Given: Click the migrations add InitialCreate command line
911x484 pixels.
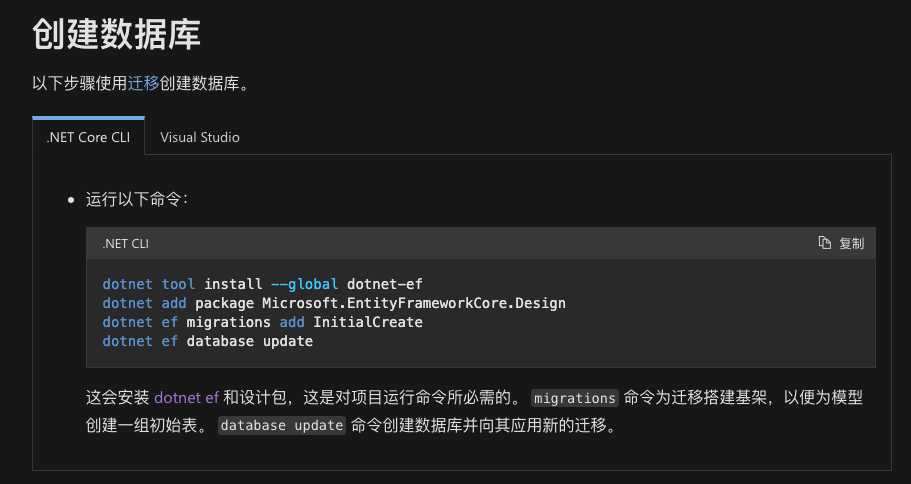Looking at the screenshot, I should [x=262, y=322].
